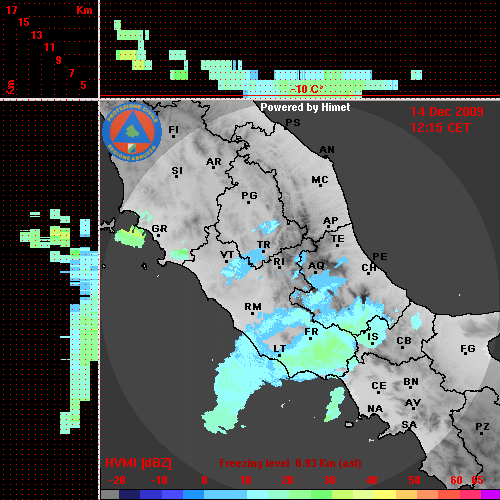Select the CE city label
500x500 pixels.
(379, 386)
